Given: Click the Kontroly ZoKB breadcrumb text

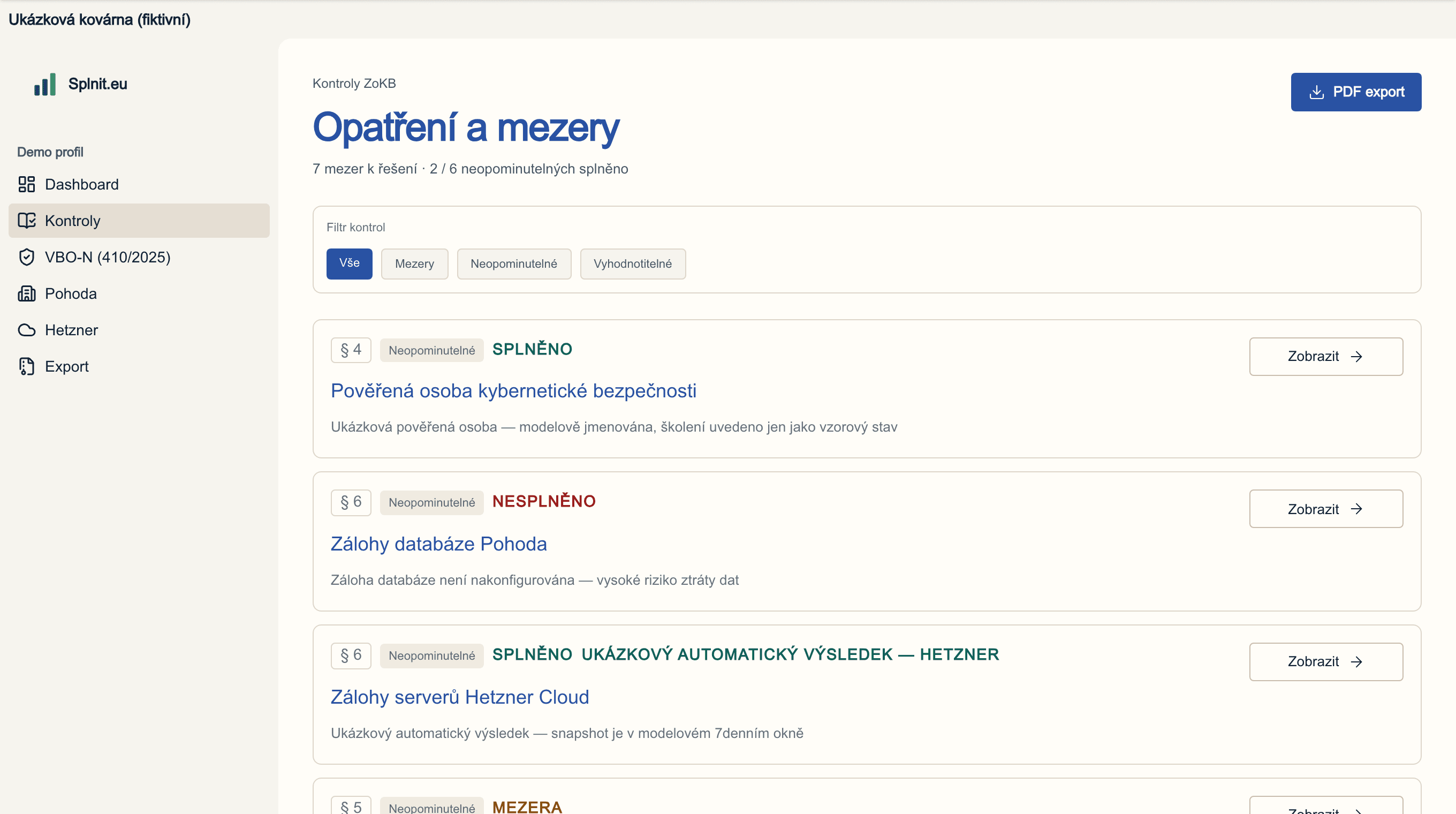Looking at the screenshot, I should pyautogui.click(x=354, y=84).
